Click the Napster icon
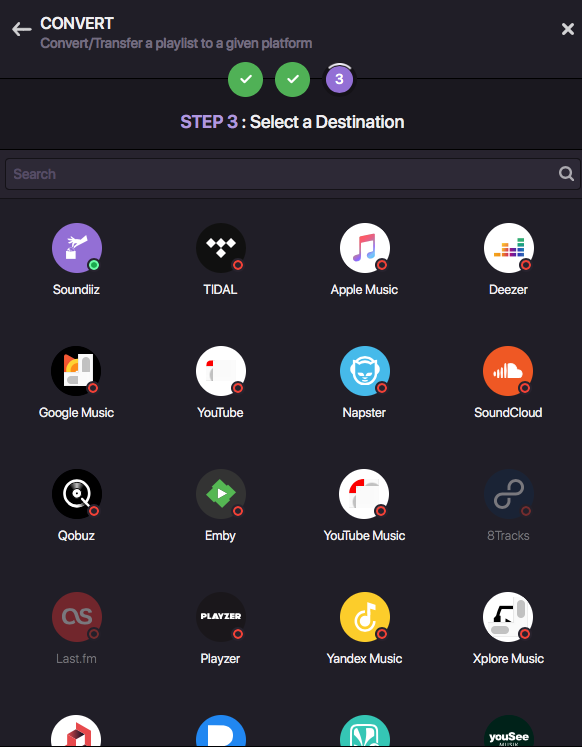The height and width of the screenshot is (747, 582). coord(365,371)
